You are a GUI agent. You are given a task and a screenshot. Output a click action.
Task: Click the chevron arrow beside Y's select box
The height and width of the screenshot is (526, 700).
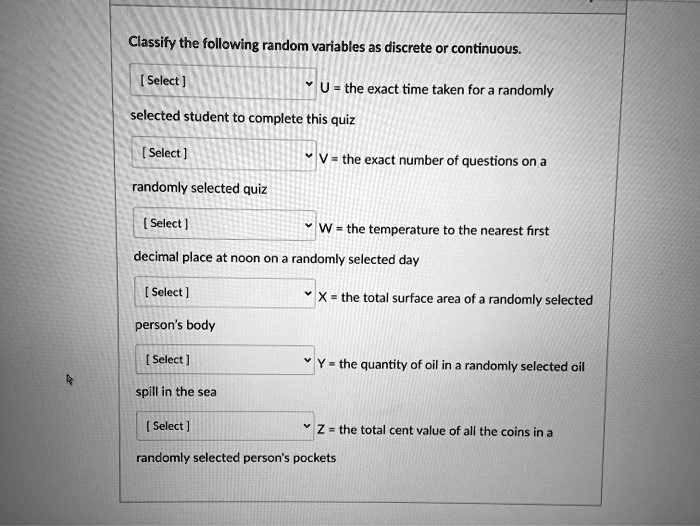click(307, 360)
